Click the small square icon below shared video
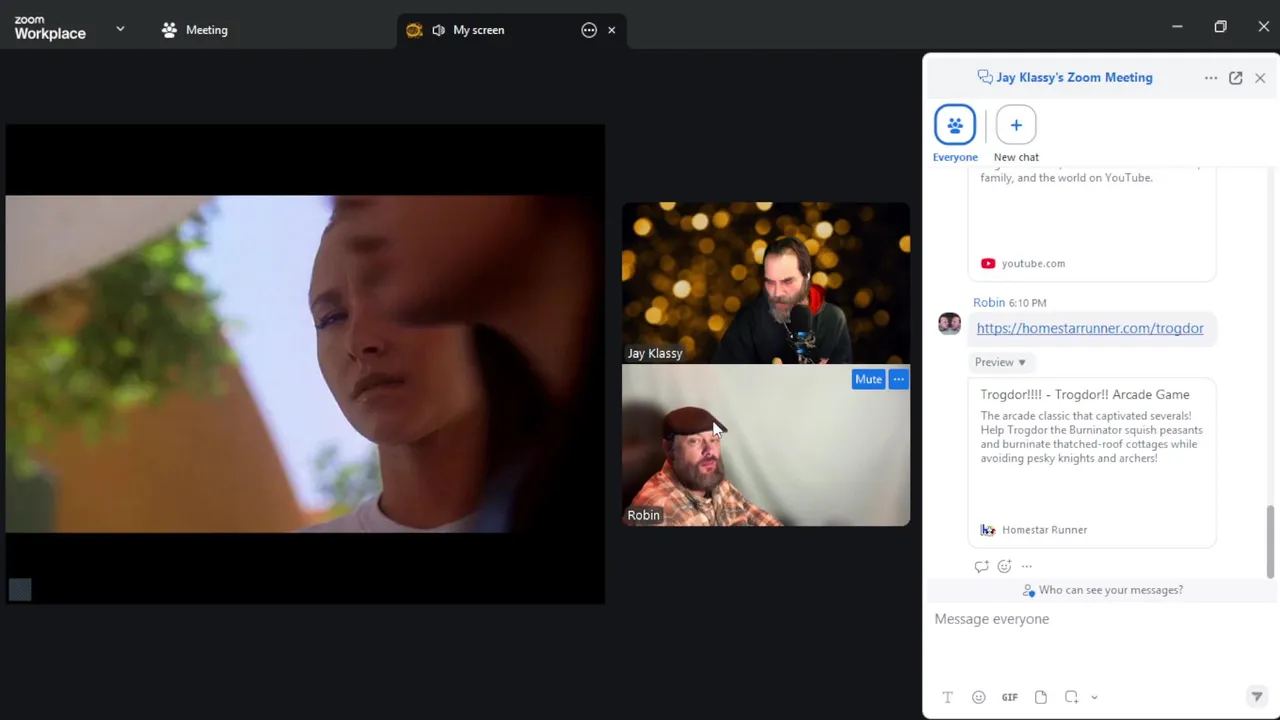Viewport: 1280px width, 720px height. click(x=20, y=590)
